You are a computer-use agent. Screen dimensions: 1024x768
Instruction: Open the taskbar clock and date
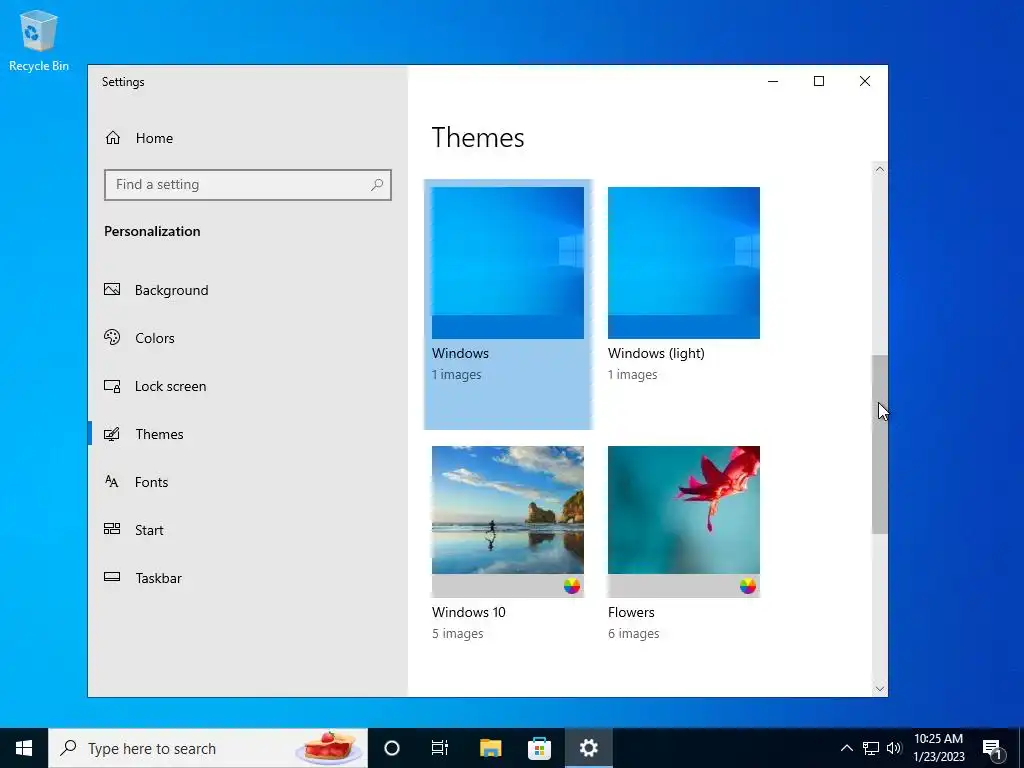coord(938,748)
